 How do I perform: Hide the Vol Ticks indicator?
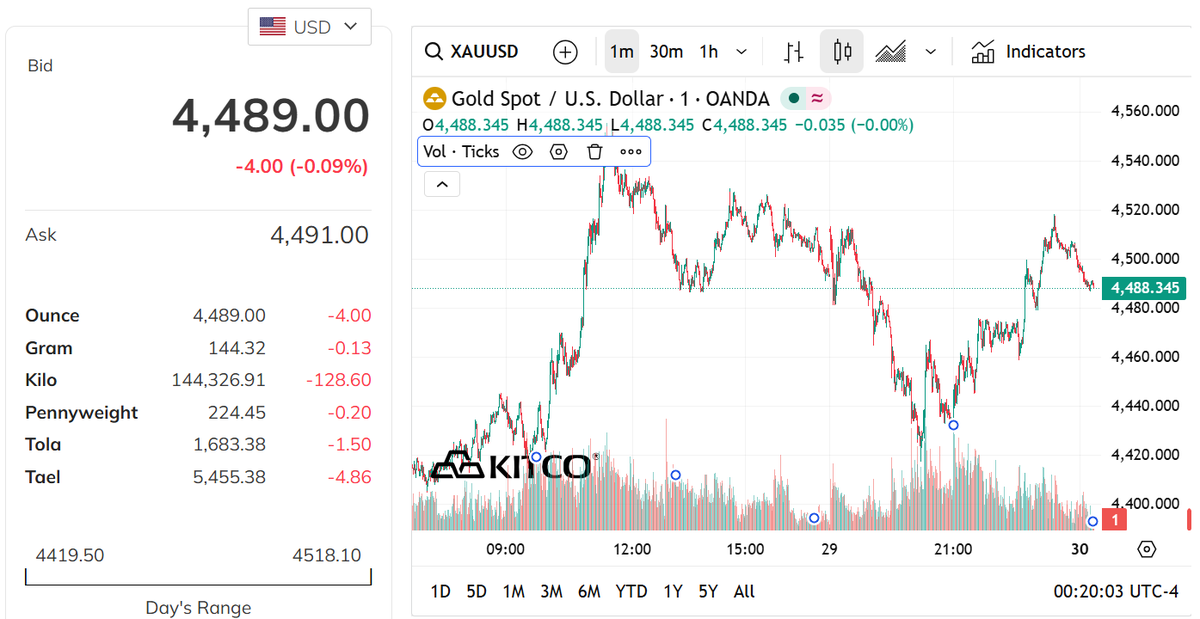522,152
